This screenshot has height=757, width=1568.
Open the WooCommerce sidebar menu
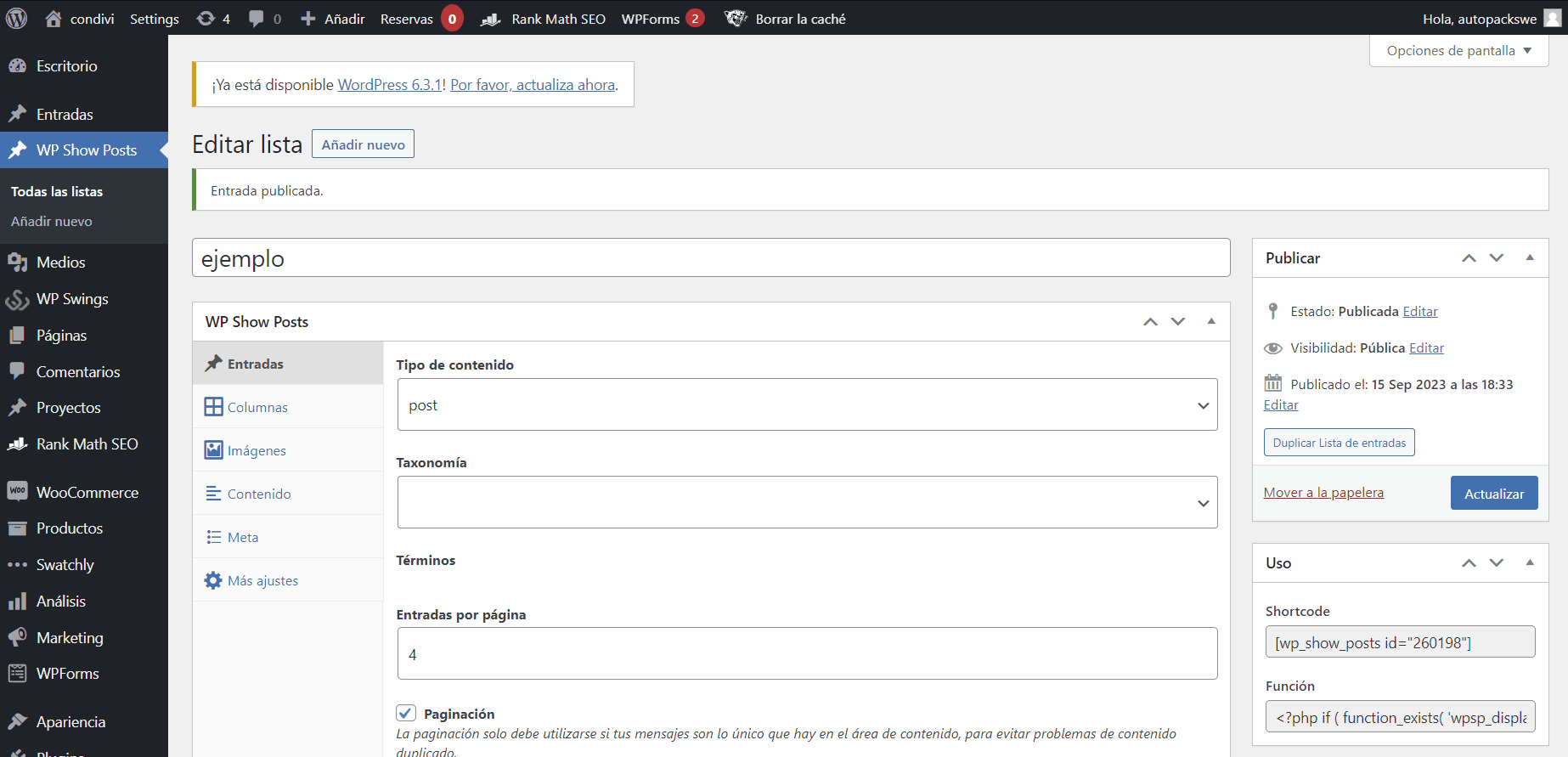click(x=87, y=493)
